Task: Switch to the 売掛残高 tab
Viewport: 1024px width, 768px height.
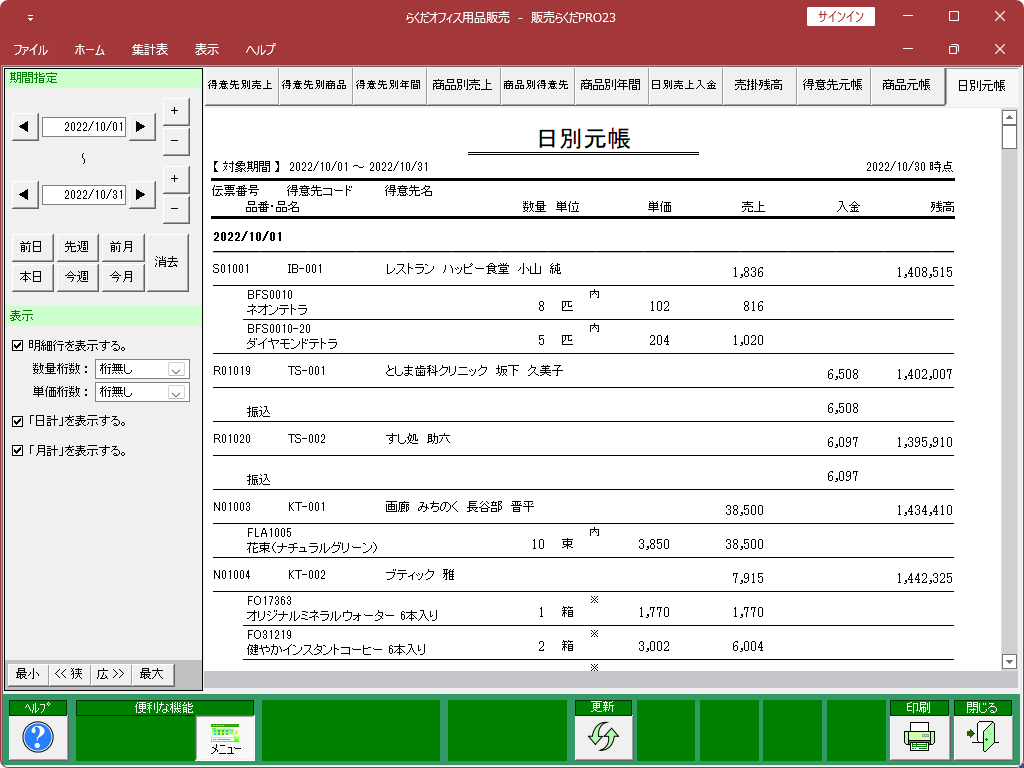Action: point(758,86)
